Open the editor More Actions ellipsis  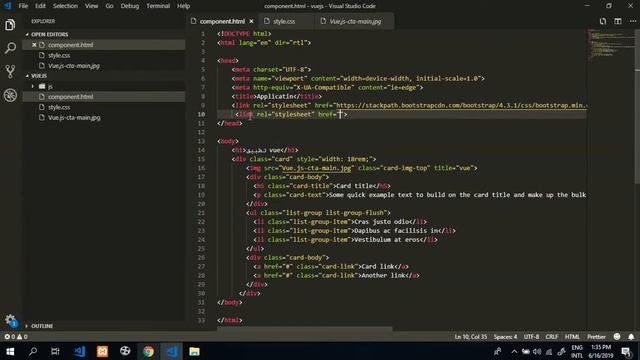pos(633,21)
